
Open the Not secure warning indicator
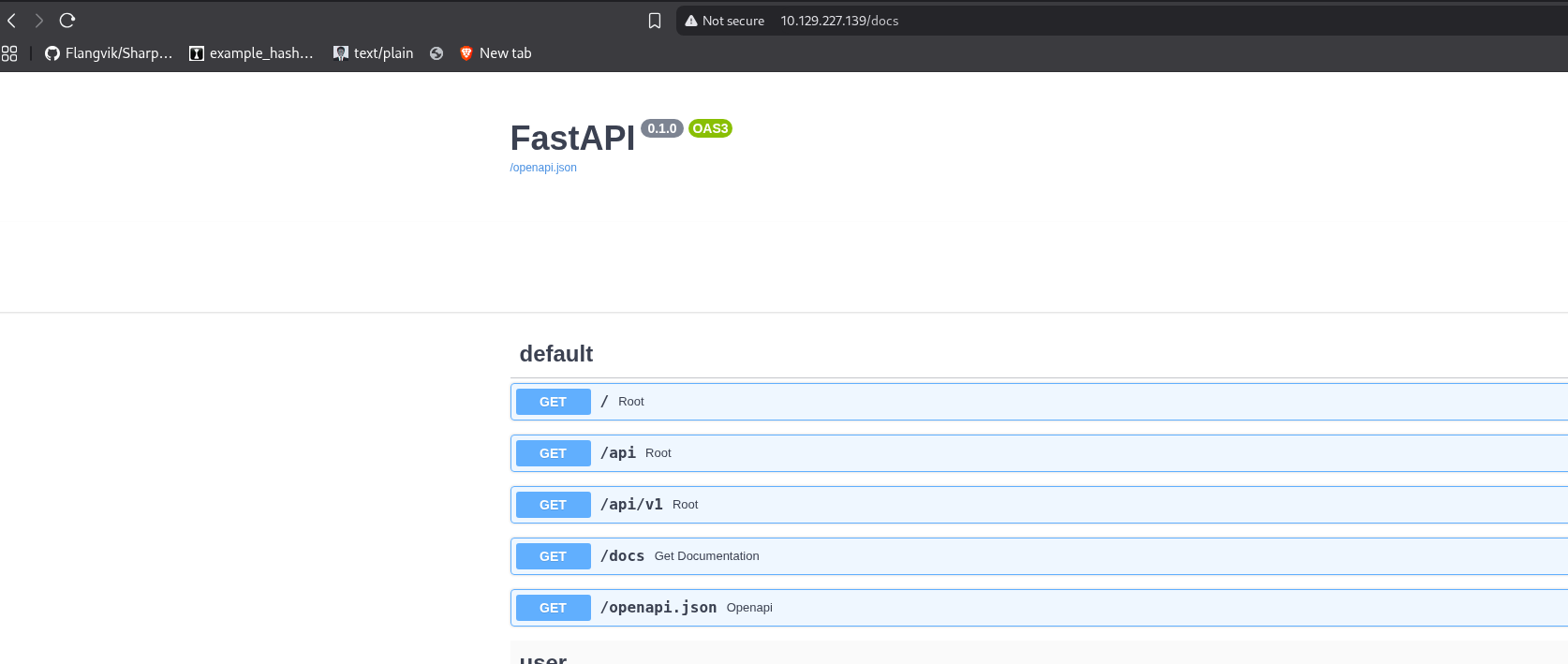tap(725, 21)
